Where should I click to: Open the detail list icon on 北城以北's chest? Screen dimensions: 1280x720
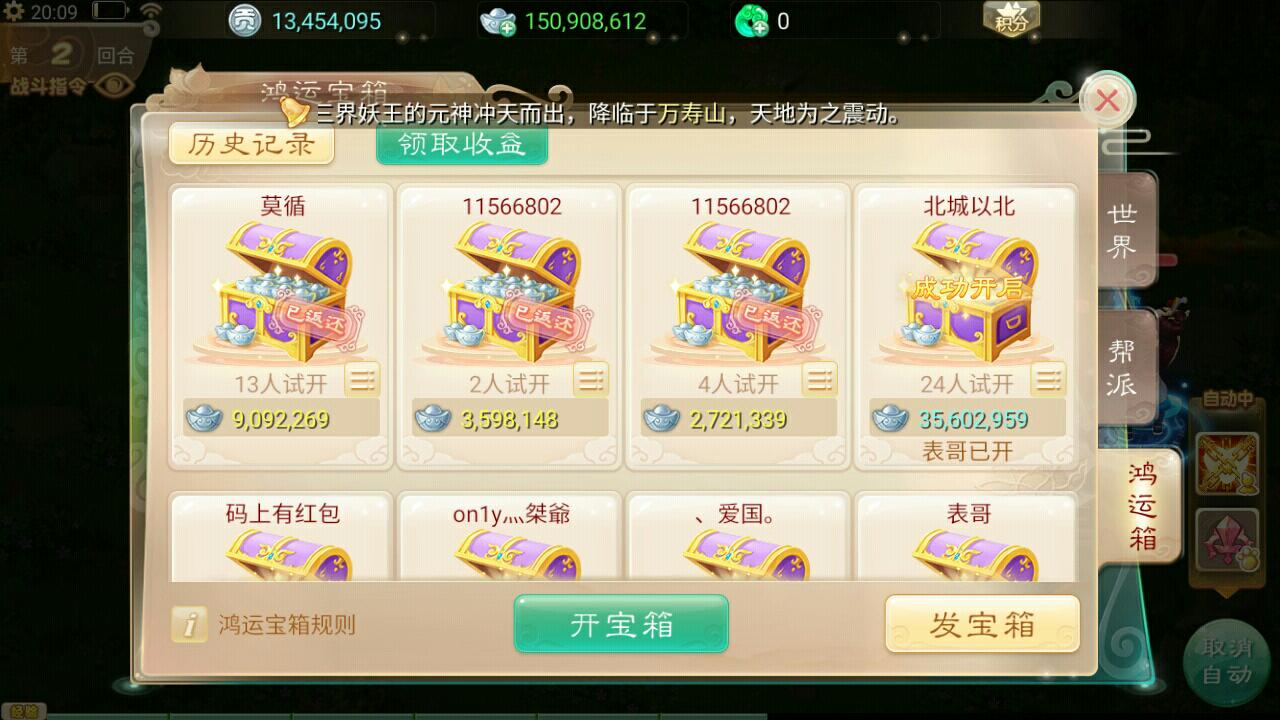(1048, 379)
